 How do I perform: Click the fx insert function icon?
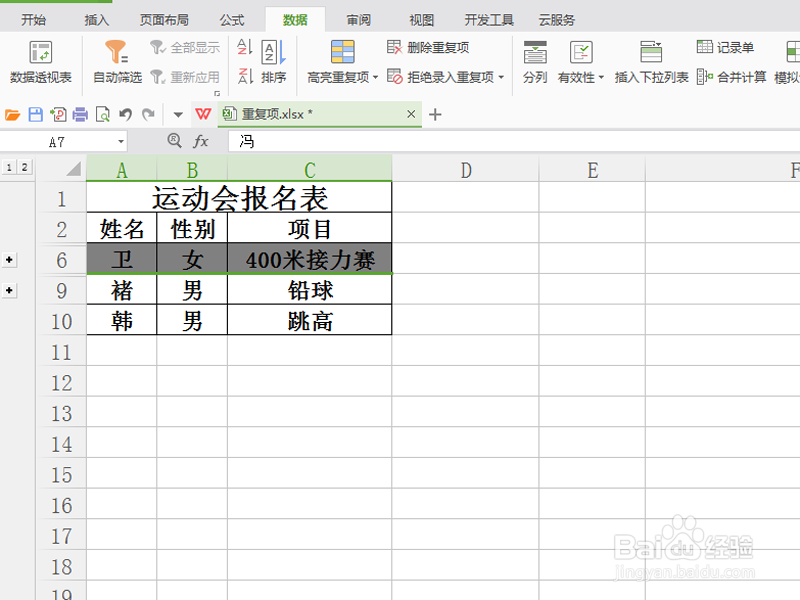pos(201,141)
